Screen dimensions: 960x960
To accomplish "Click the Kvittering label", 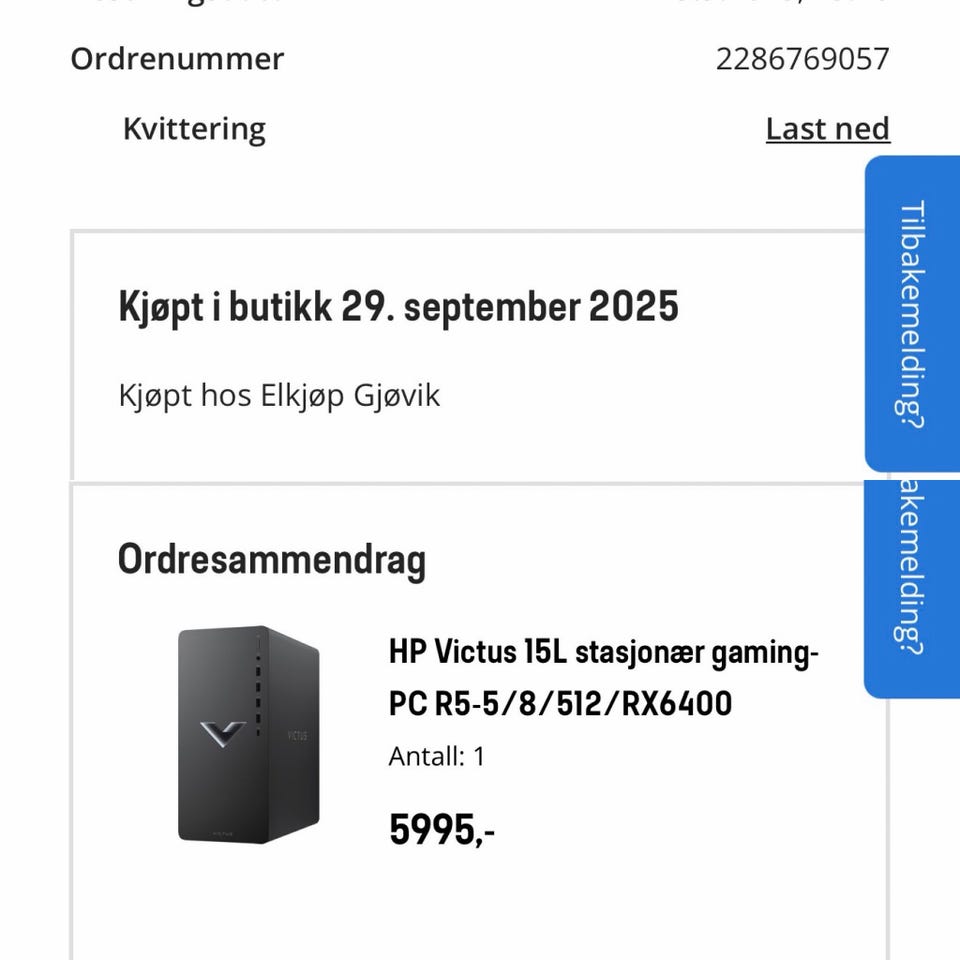I will [194, 129].
